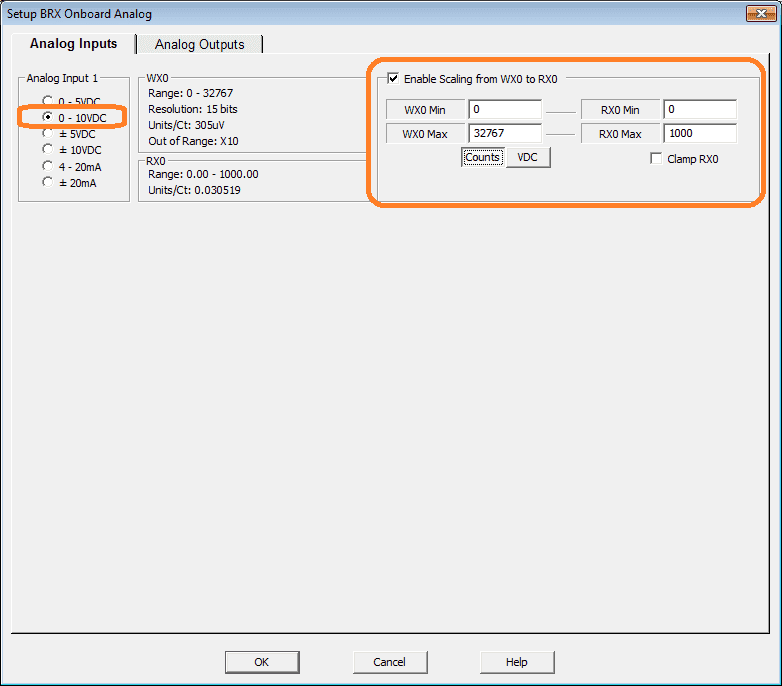This screenshot has width=782, height=686.
Task: Open Help for onboard analog setup
Action: click(517, 662)
